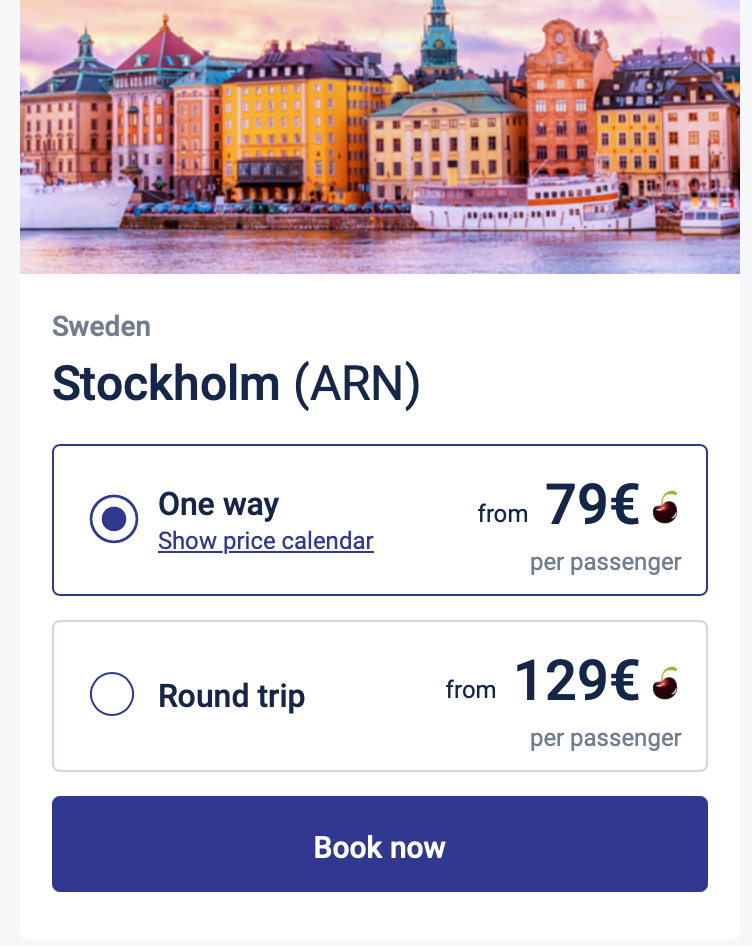Click the 129€ round trip price
Image resolution: width=752 pixels, height=946 pixels.
(576, 680)
